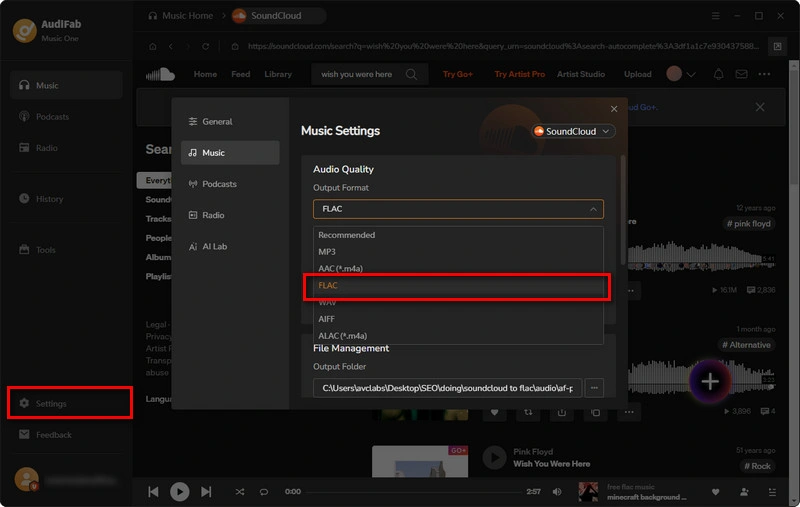Click the Output Folder path field
Screen dimensions: 800x507
[x=447, y=388]
